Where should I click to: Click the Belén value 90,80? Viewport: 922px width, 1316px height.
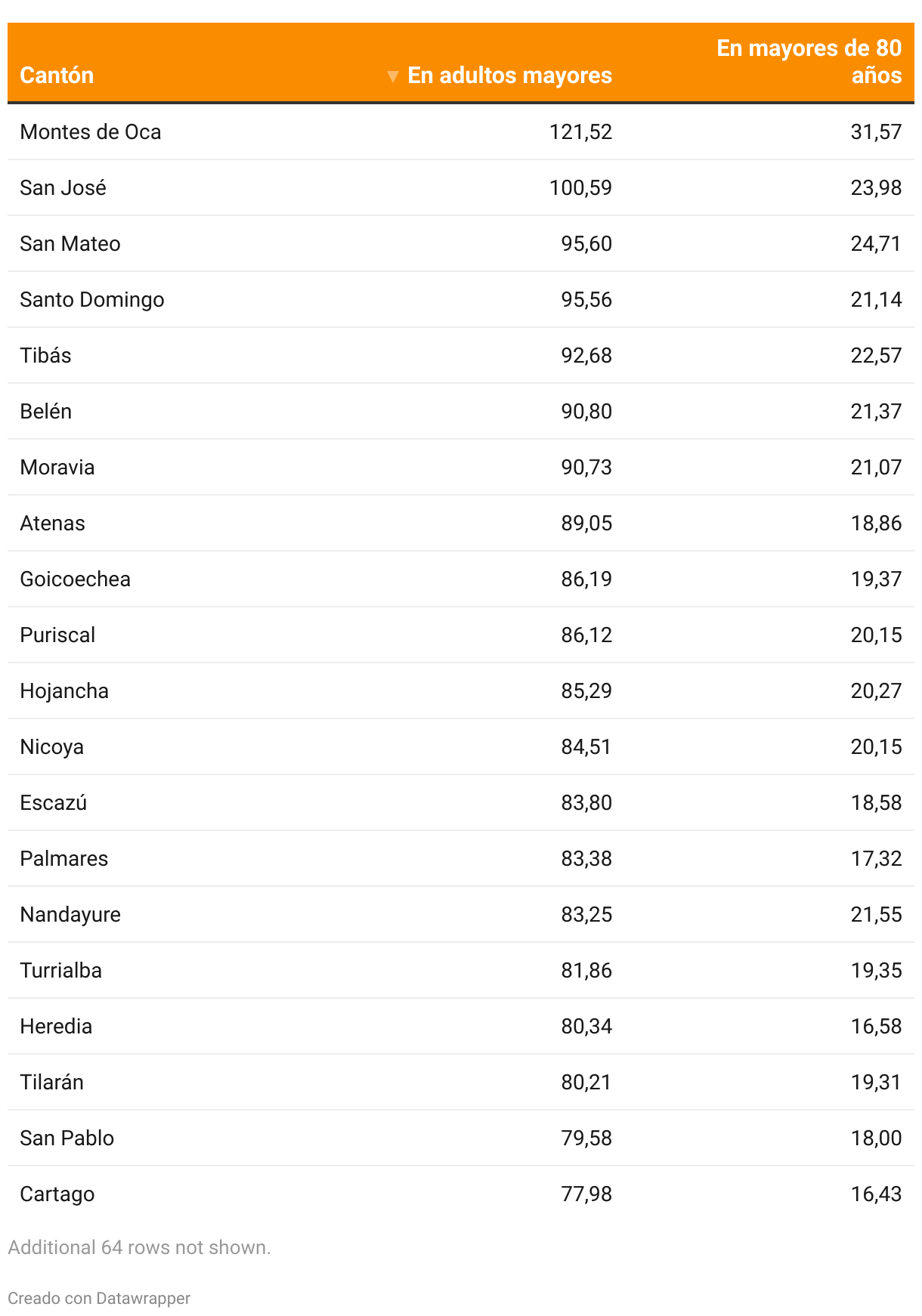[x=586, y=412]
